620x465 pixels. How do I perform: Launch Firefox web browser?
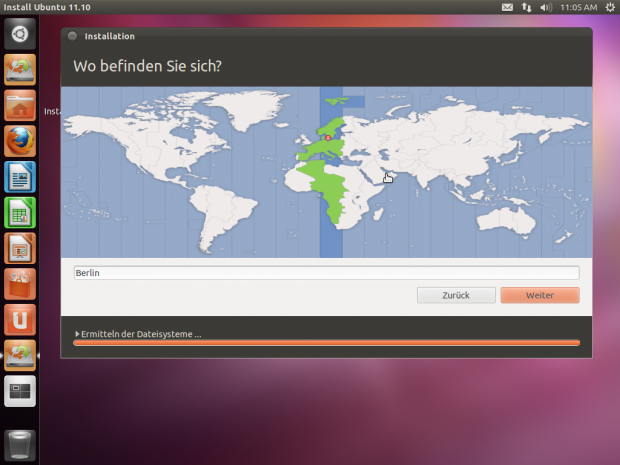point(20,141)
